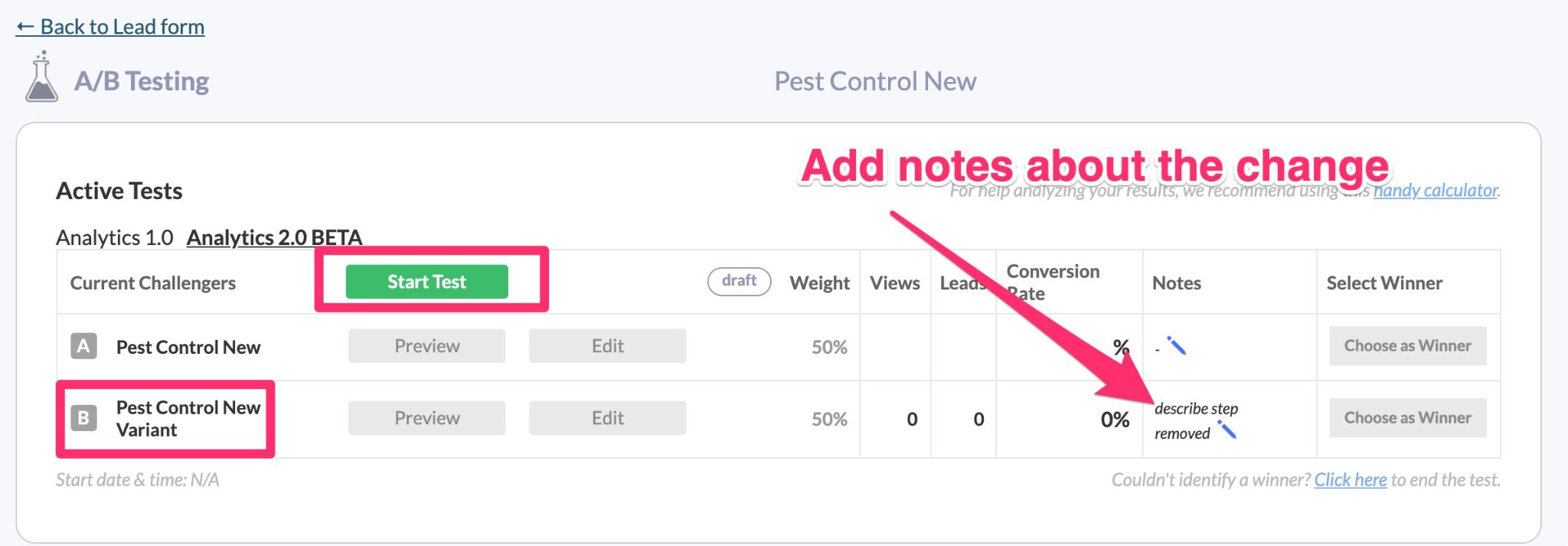1568x546 pixels.
Task: Click here link to end the test
Action: point(1350,480)
